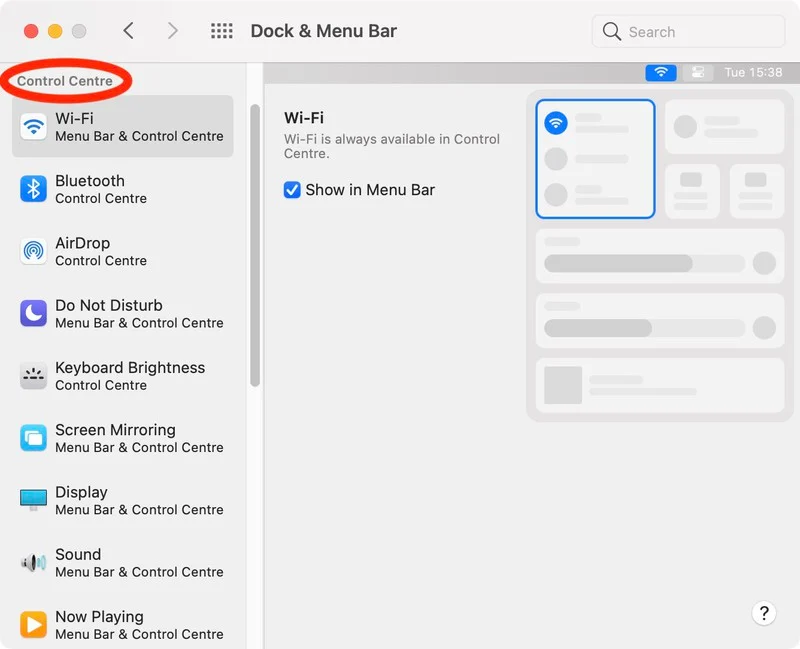The height and width of the screenshot is (649, 800).
Task: Click the AirDrop icon in the sidebar
Action: (x=34, y=251)
